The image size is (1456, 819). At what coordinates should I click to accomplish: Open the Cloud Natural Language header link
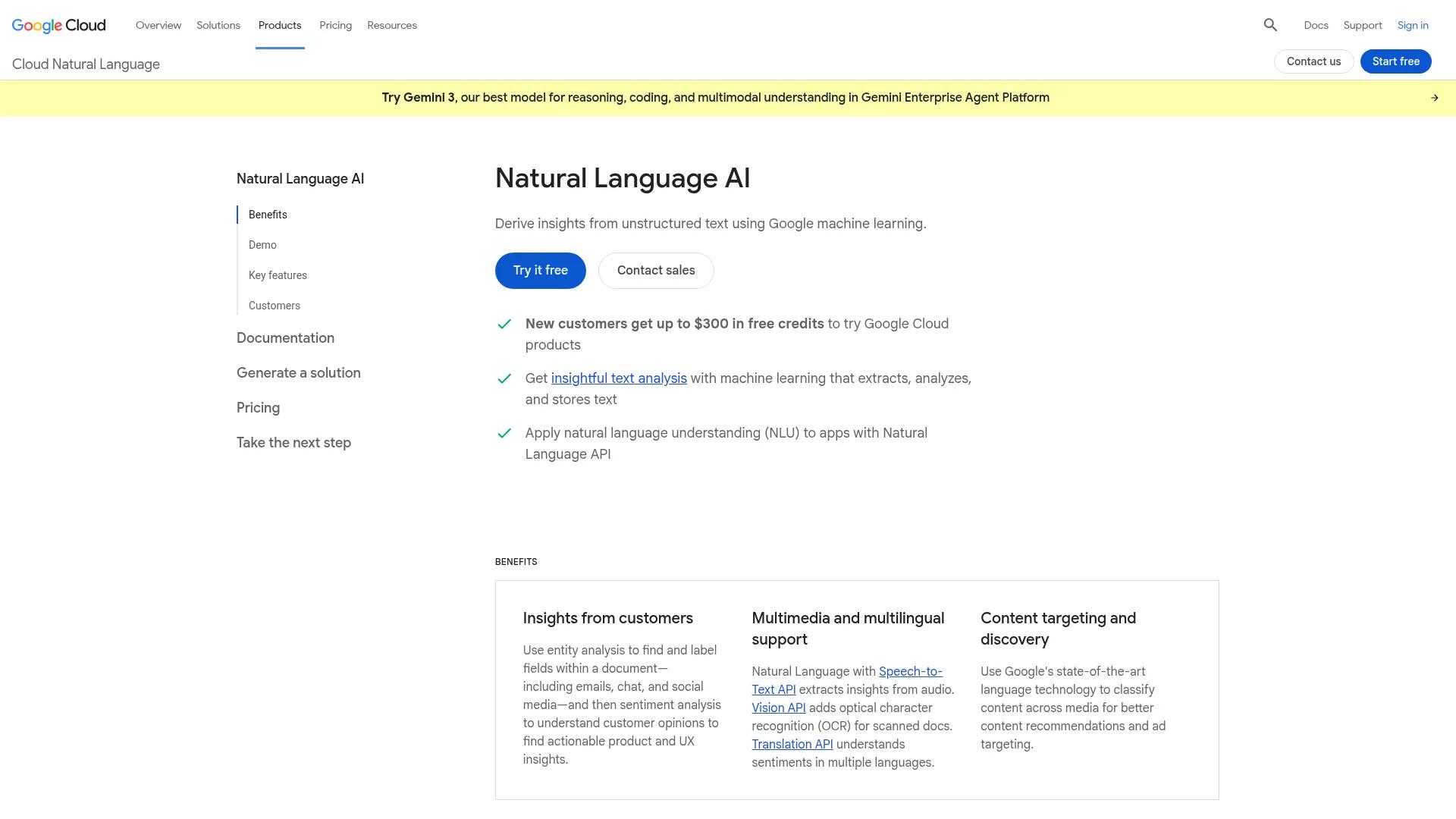[86, 64]
